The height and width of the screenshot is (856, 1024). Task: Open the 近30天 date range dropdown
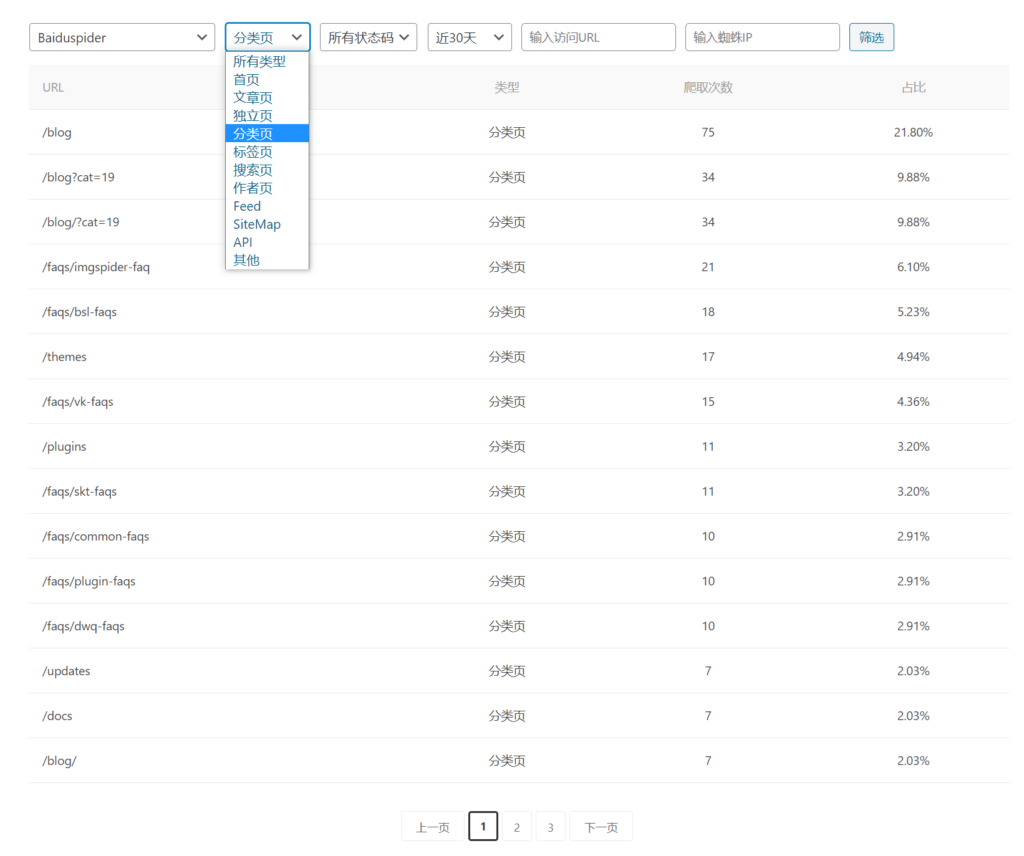(469, 38)
